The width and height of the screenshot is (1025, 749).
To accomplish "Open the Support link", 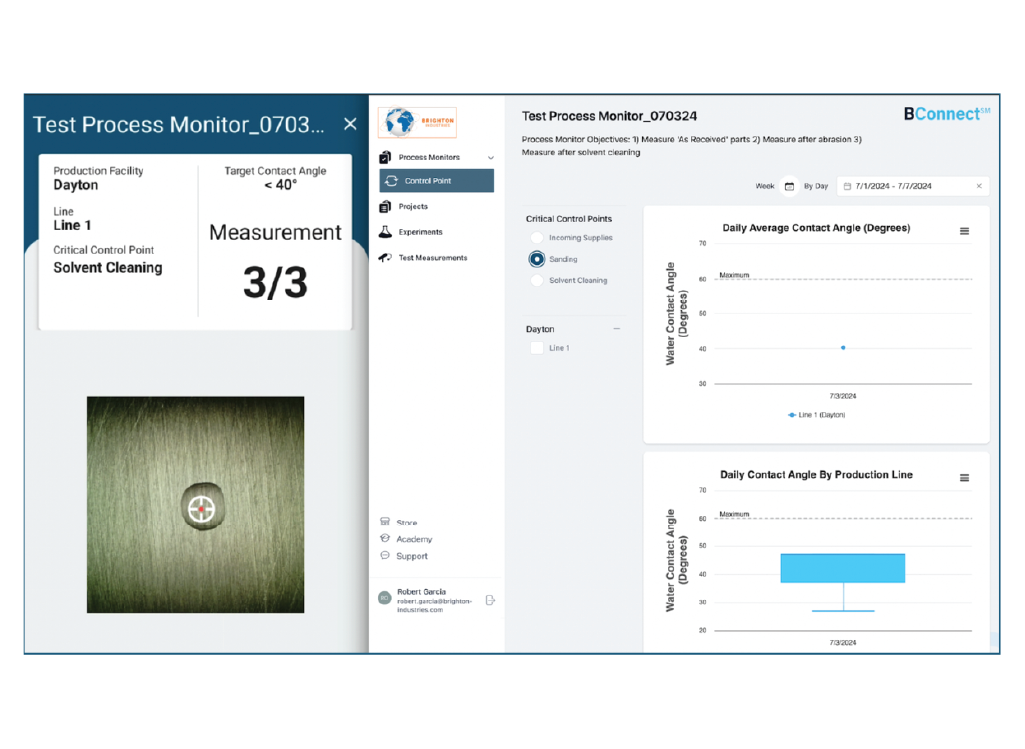I will click(411, 556).
